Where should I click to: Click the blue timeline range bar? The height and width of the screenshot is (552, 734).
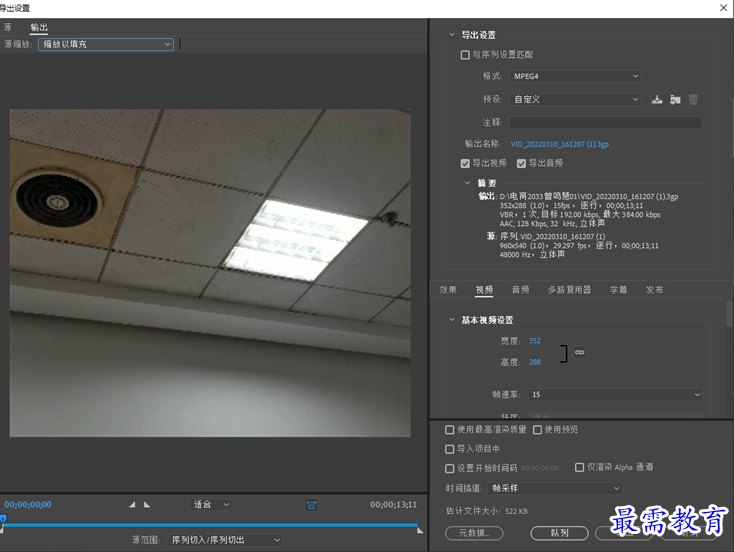210,525
